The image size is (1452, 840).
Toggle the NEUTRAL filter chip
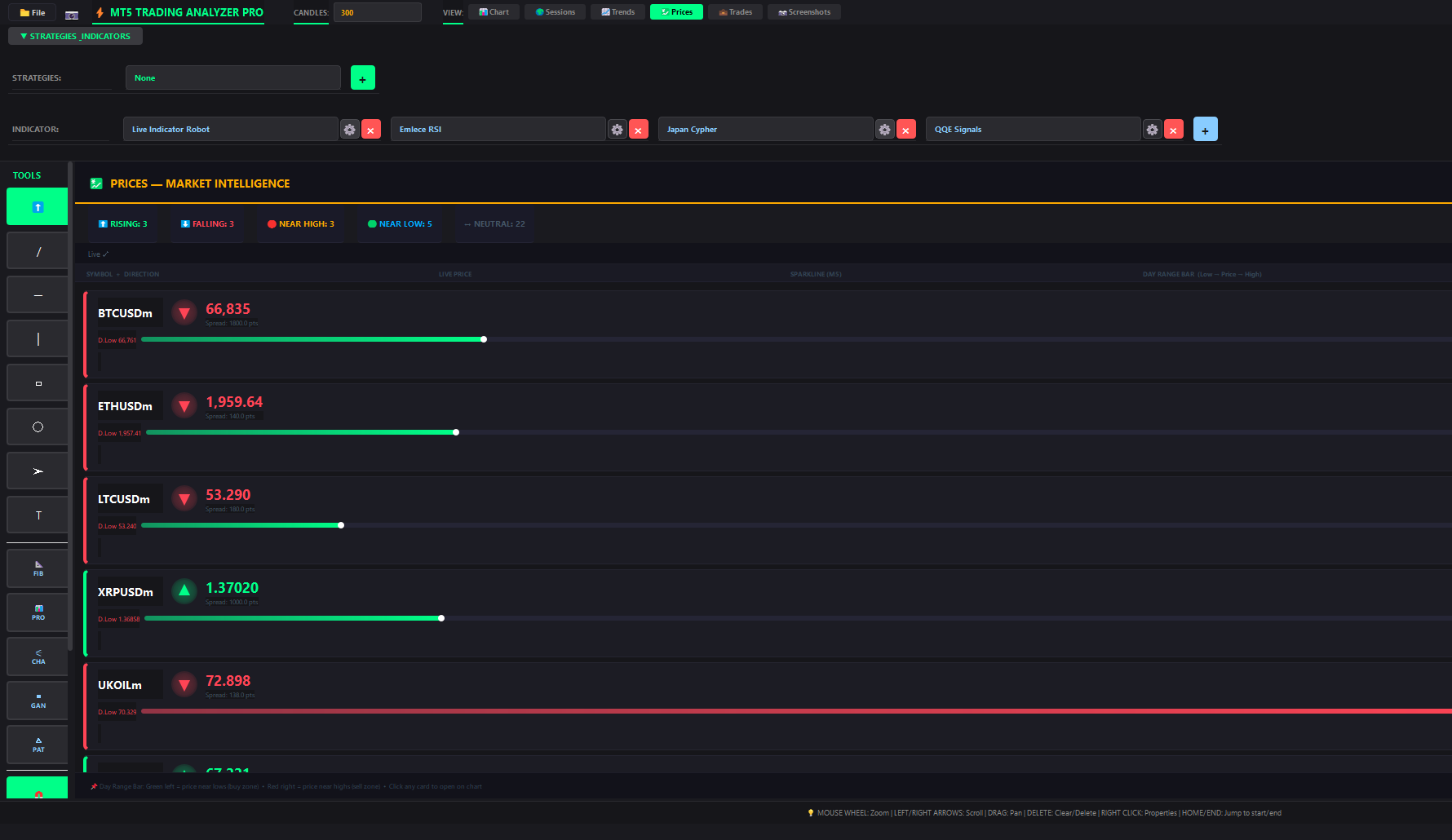494,224
